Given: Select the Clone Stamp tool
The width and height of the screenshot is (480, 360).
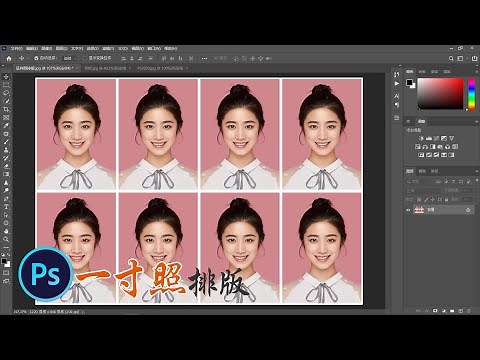Looking at the screenshot, I should click(6, 150).
